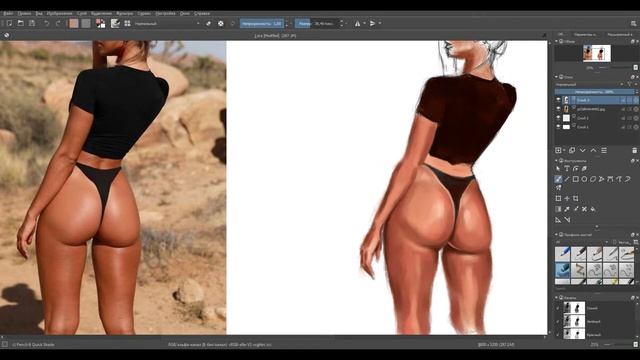Toggle the blue channel checkbox
The width and height of the screenshot is (640, 360).
coord(558,308)
